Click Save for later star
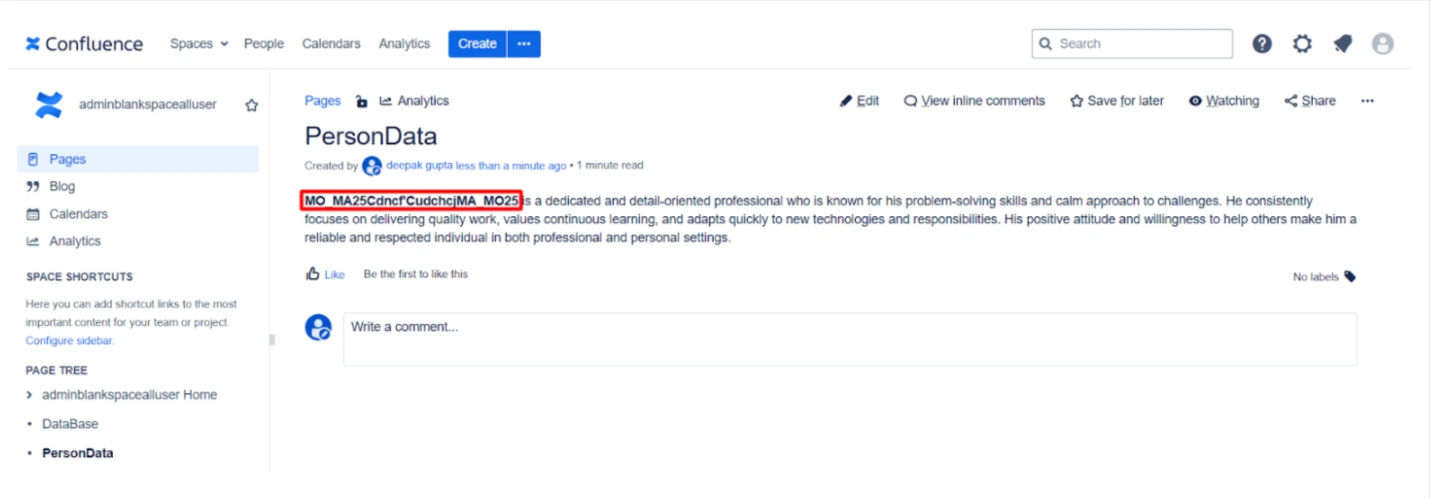Image resolution: width=1430 pixels, height=498 pixels. coord(1117,101)
